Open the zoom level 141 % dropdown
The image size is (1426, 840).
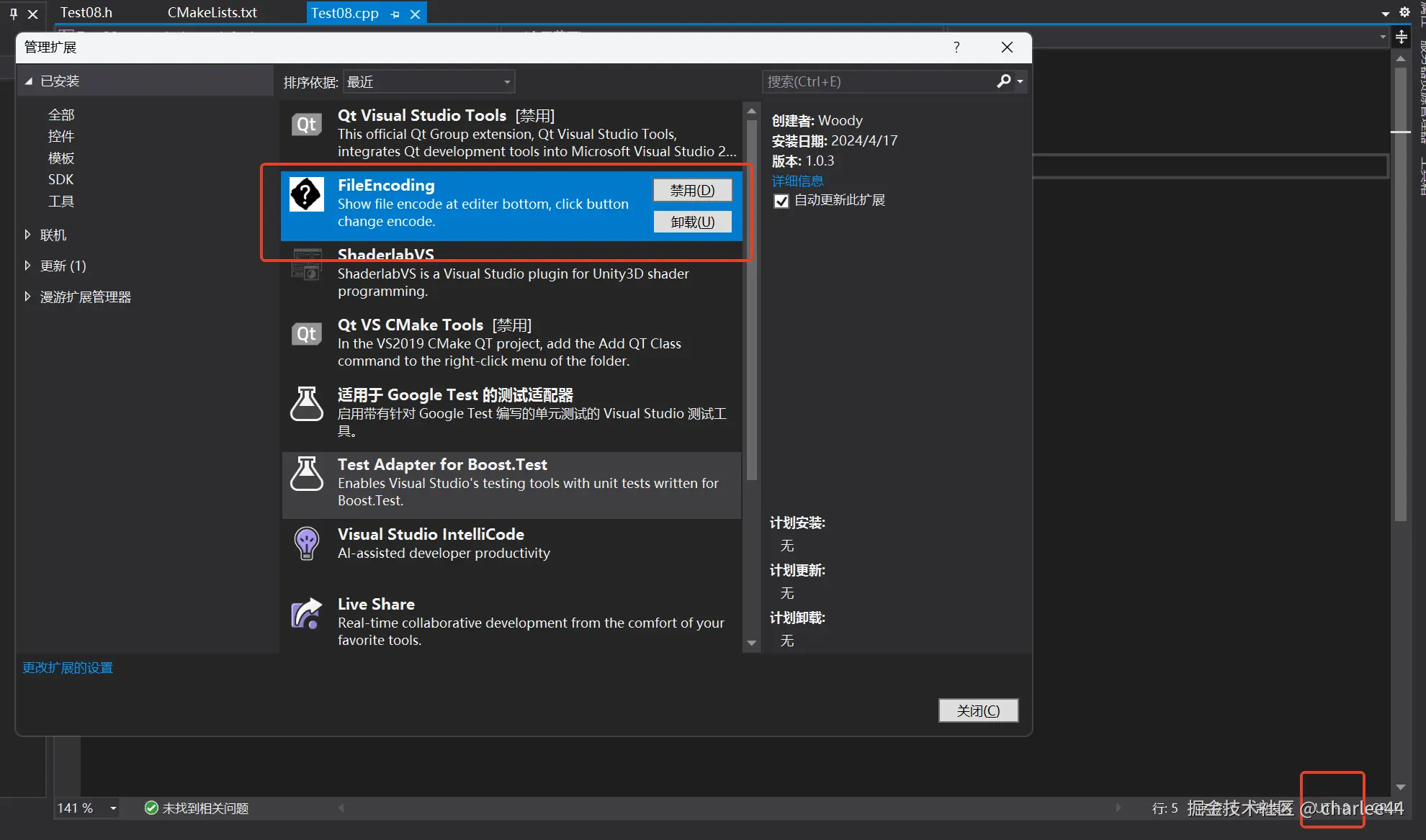113,808
